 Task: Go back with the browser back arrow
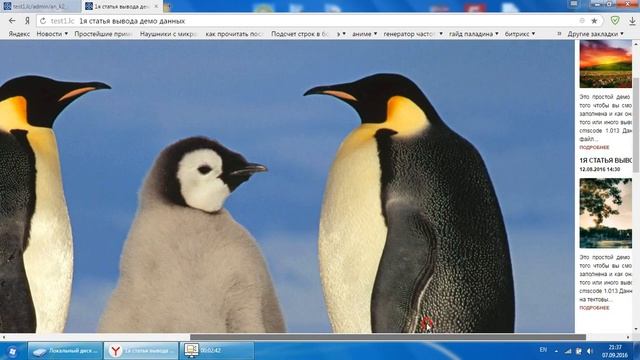12,20
